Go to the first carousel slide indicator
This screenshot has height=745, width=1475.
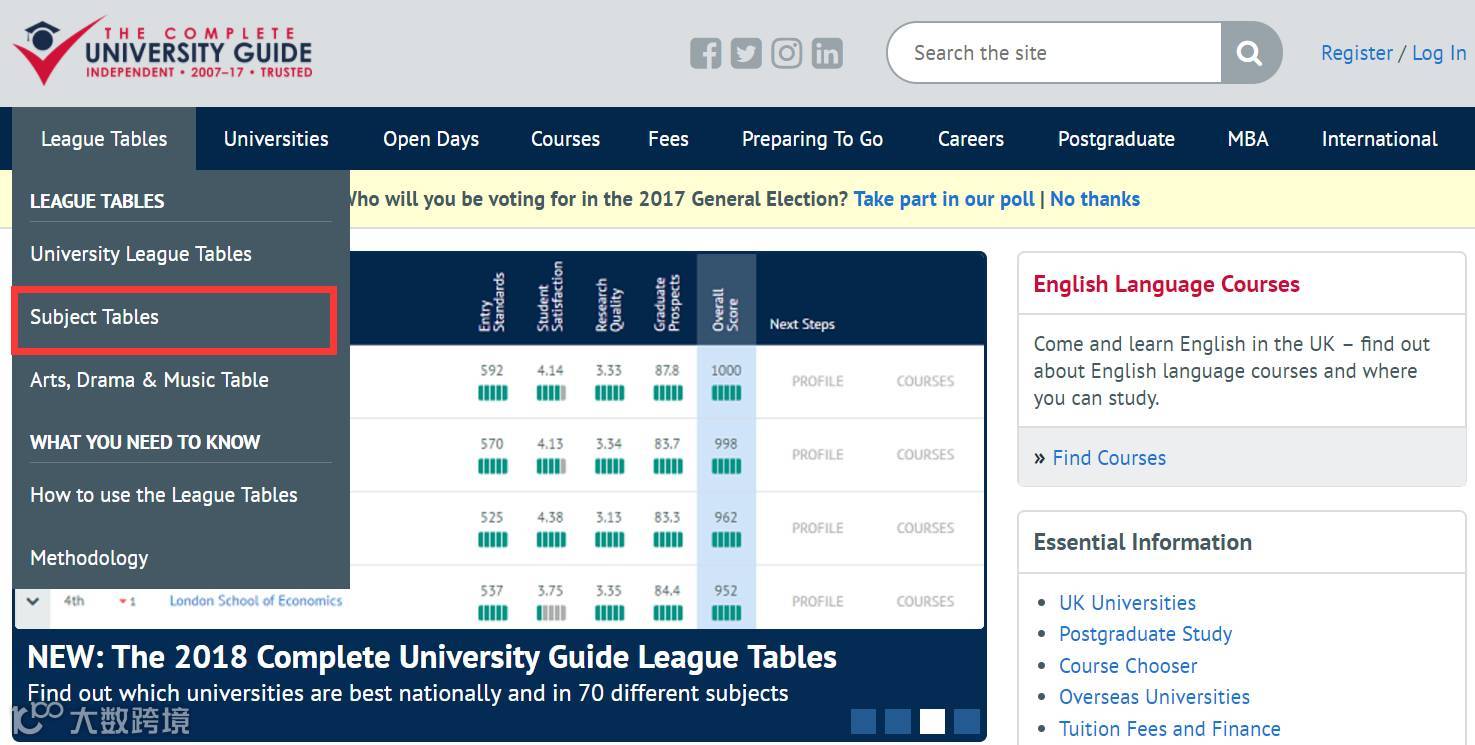click(864, 721)
